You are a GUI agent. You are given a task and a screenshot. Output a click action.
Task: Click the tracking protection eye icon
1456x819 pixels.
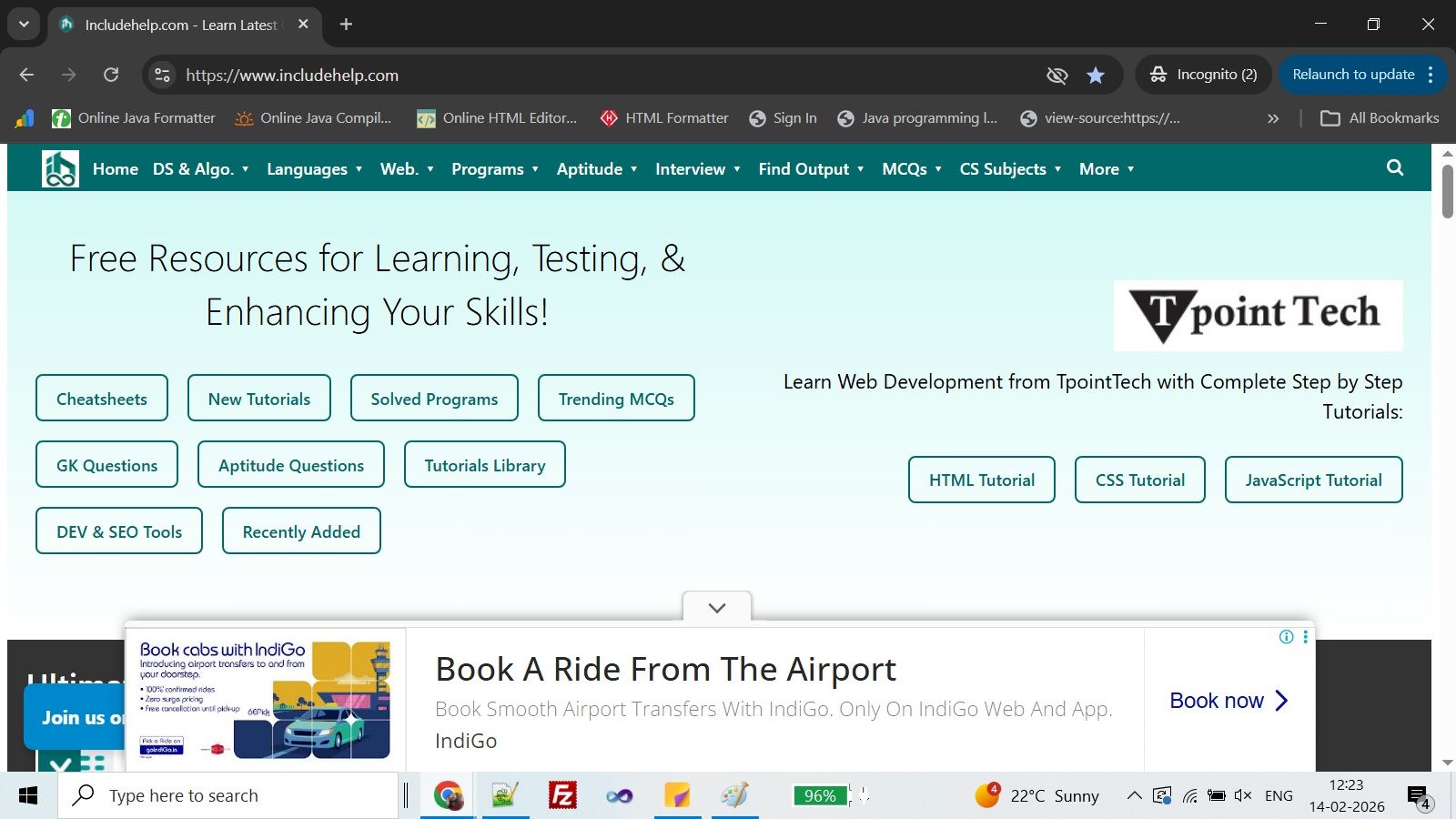[1057, 76]
